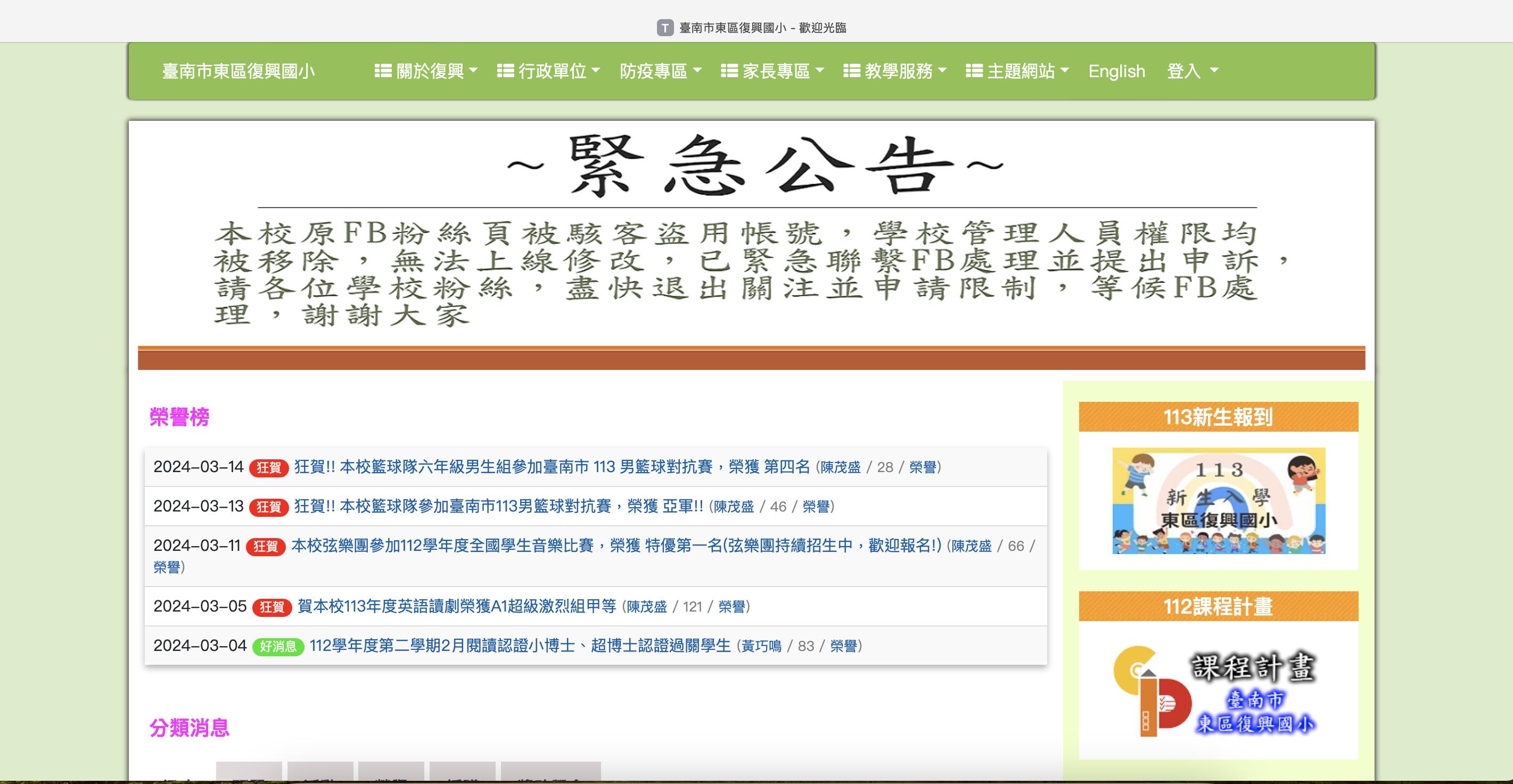Open the 亞軍 basketball news from 2024-03-13
The height and width of the screenshot is (784, 1513).
499,506
